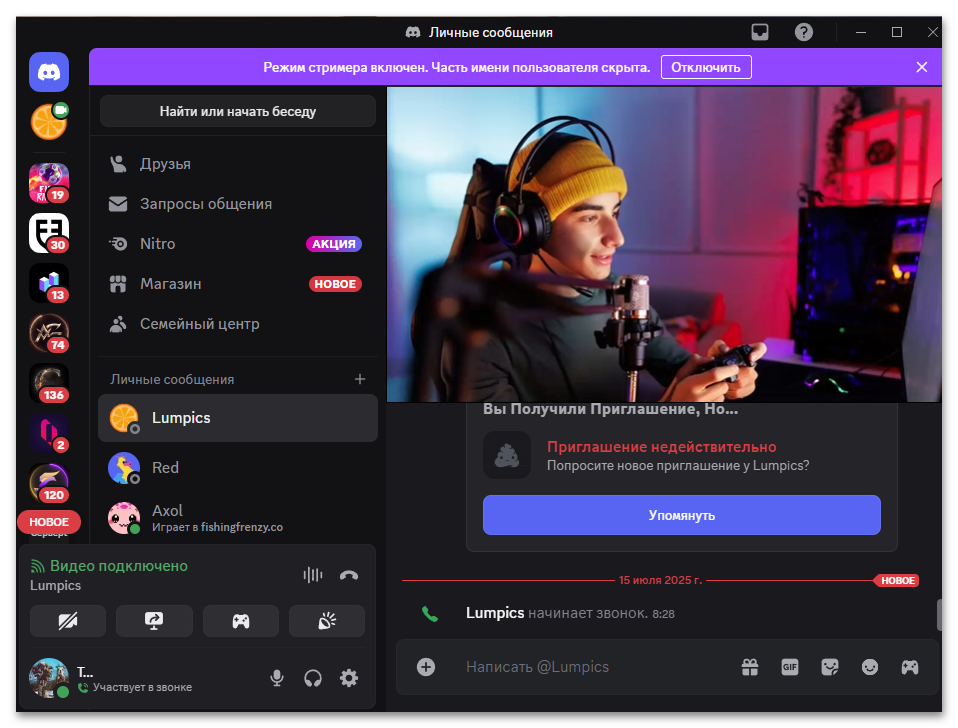
Task: Select the Lumpics direct message
Action: pyautogui.click(x=238, y=418)
